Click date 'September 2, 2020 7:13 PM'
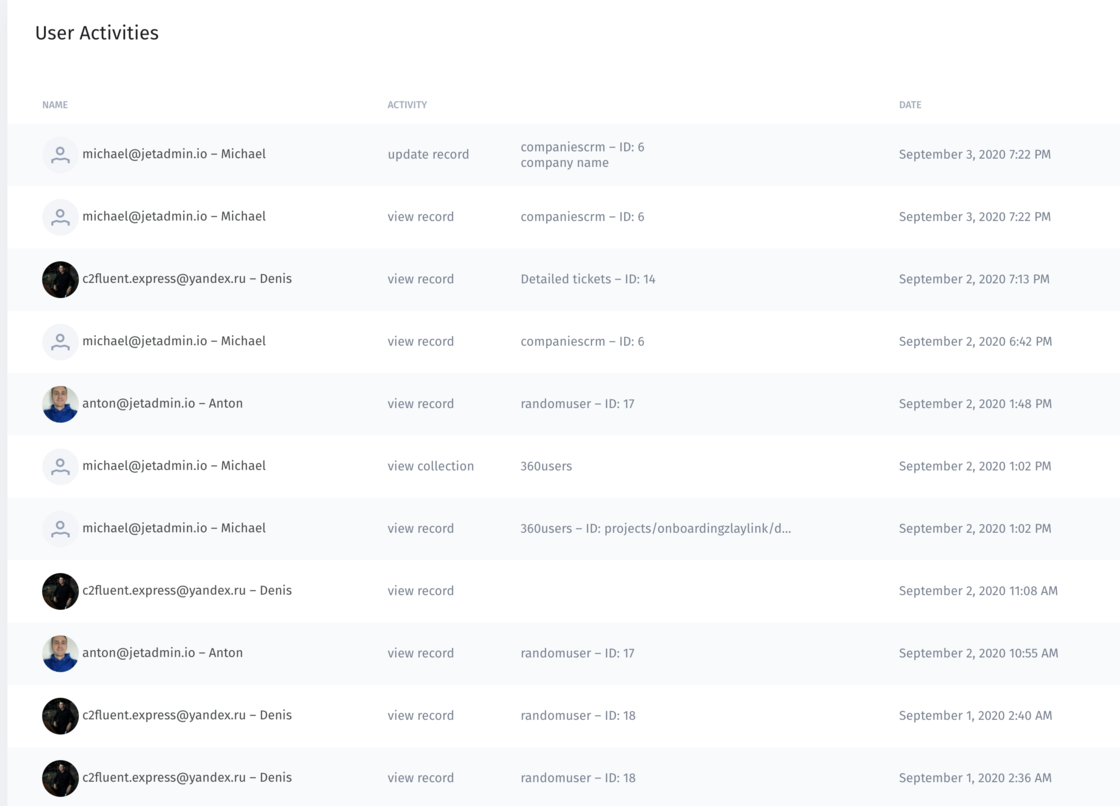1120x806 pixels. click(x=974, y=279)
